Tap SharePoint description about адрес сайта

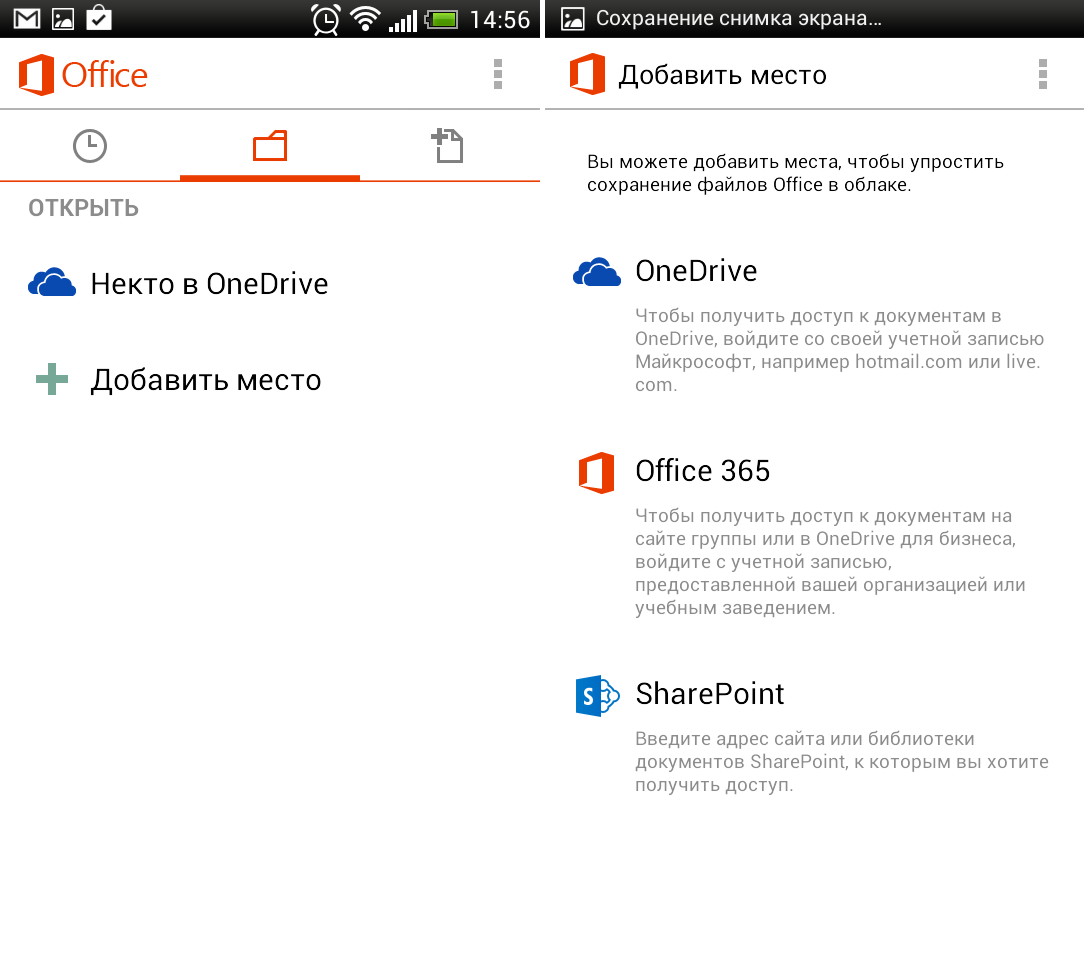coord(842,762)
